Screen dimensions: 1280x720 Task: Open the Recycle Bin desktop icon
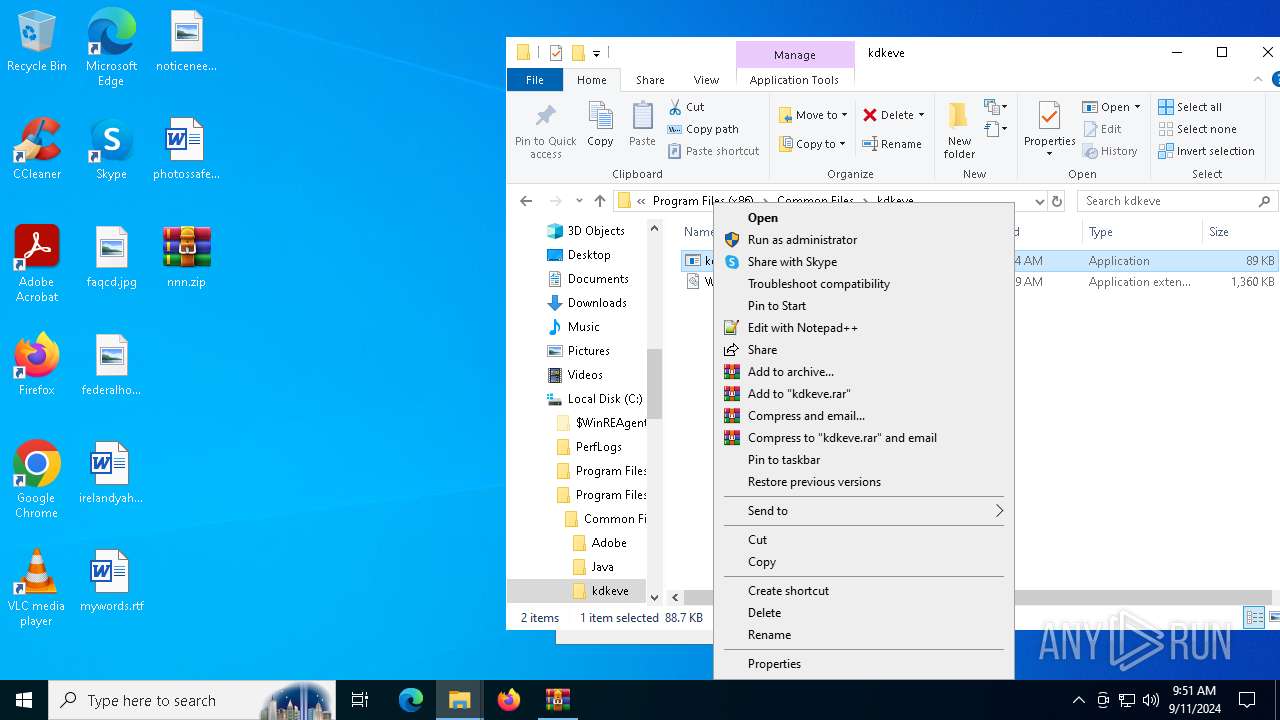point(37,43)
